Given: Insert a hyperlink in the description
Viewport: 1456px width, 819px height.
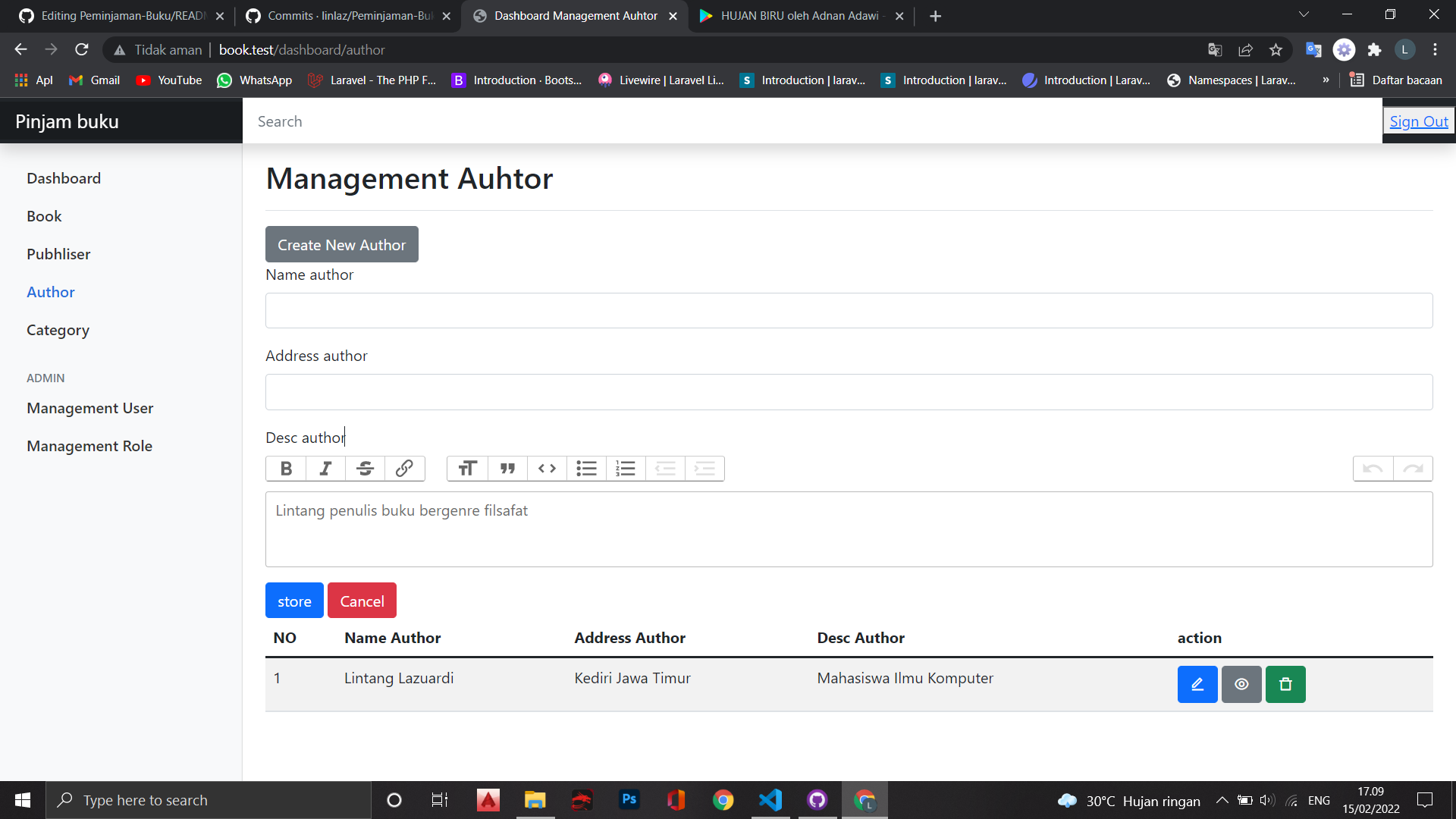Looking at the screenshot, I should 404,469.
